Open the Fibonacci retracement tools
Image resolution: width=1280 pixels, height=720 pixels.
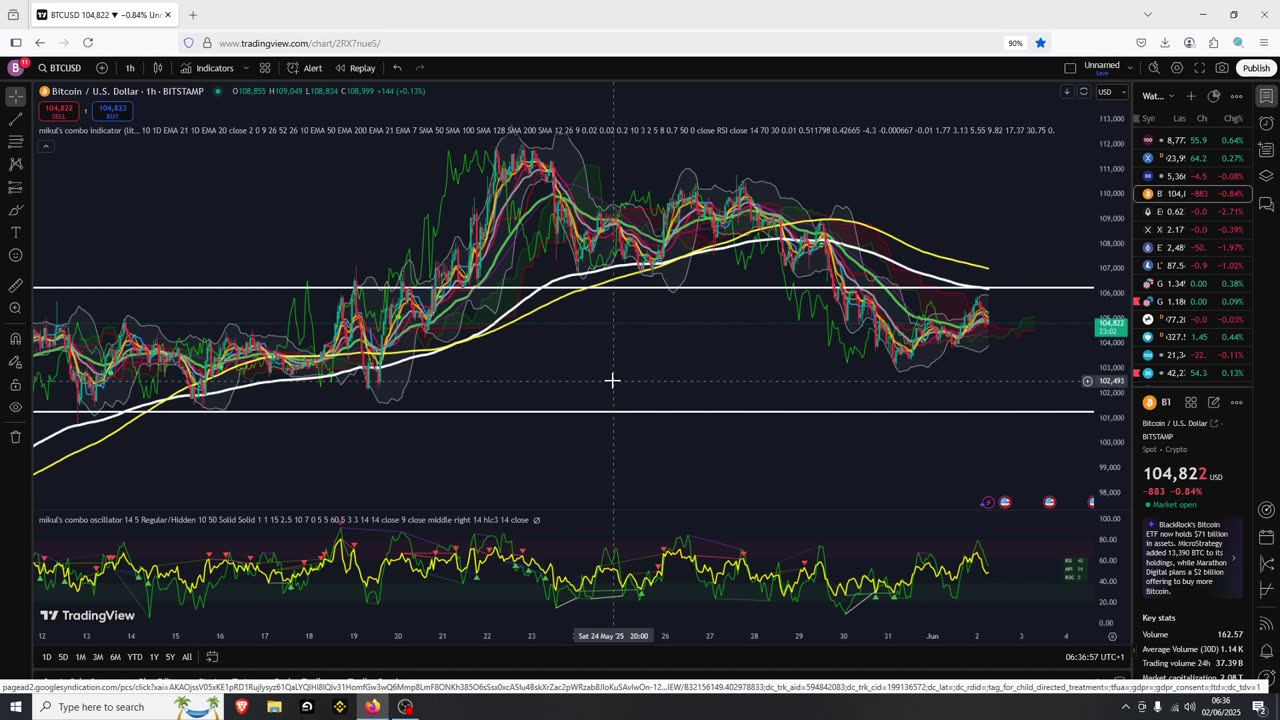[16, 142]
